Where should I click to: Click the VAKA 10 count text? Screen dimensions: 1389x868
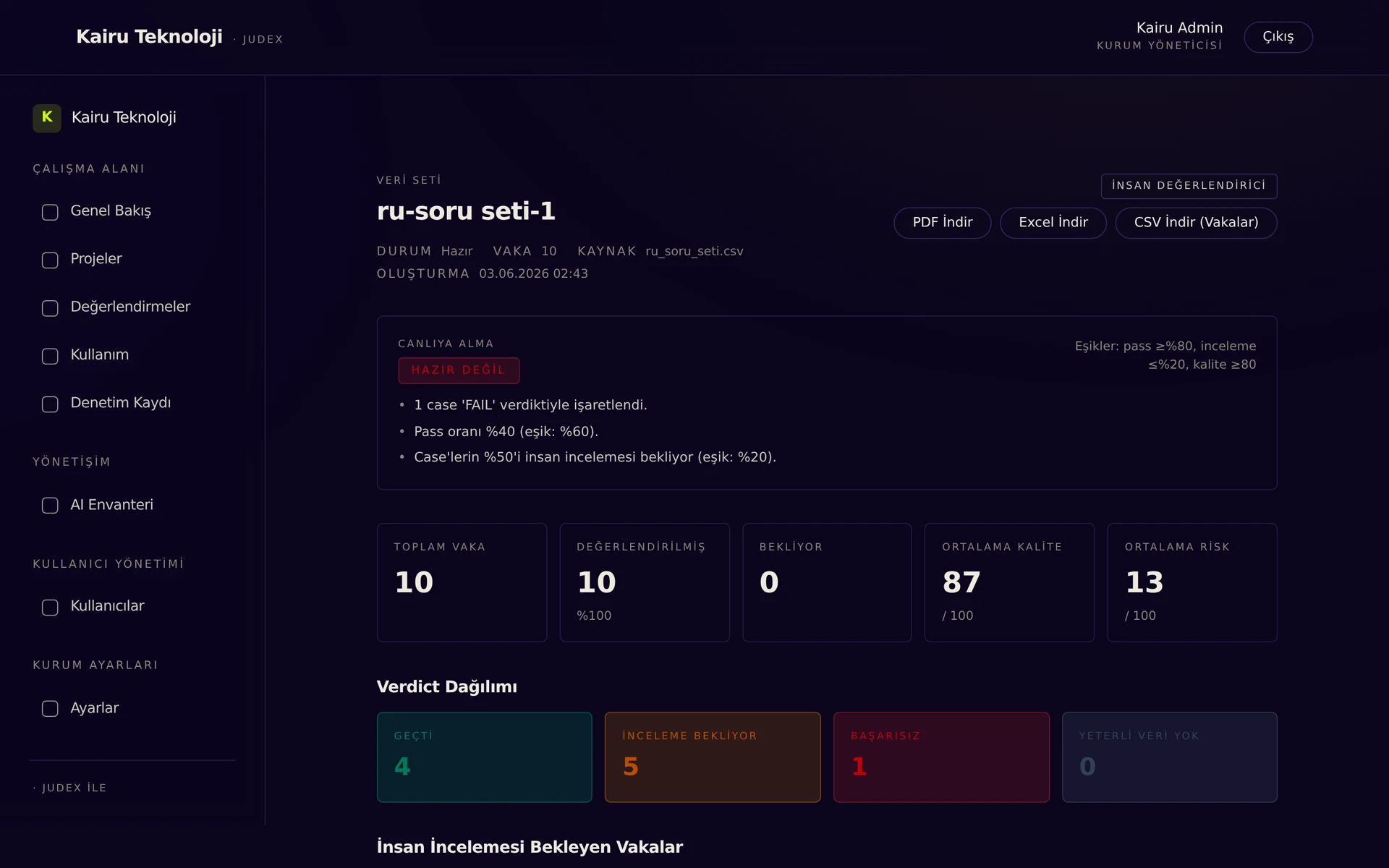tap(524, 252)
